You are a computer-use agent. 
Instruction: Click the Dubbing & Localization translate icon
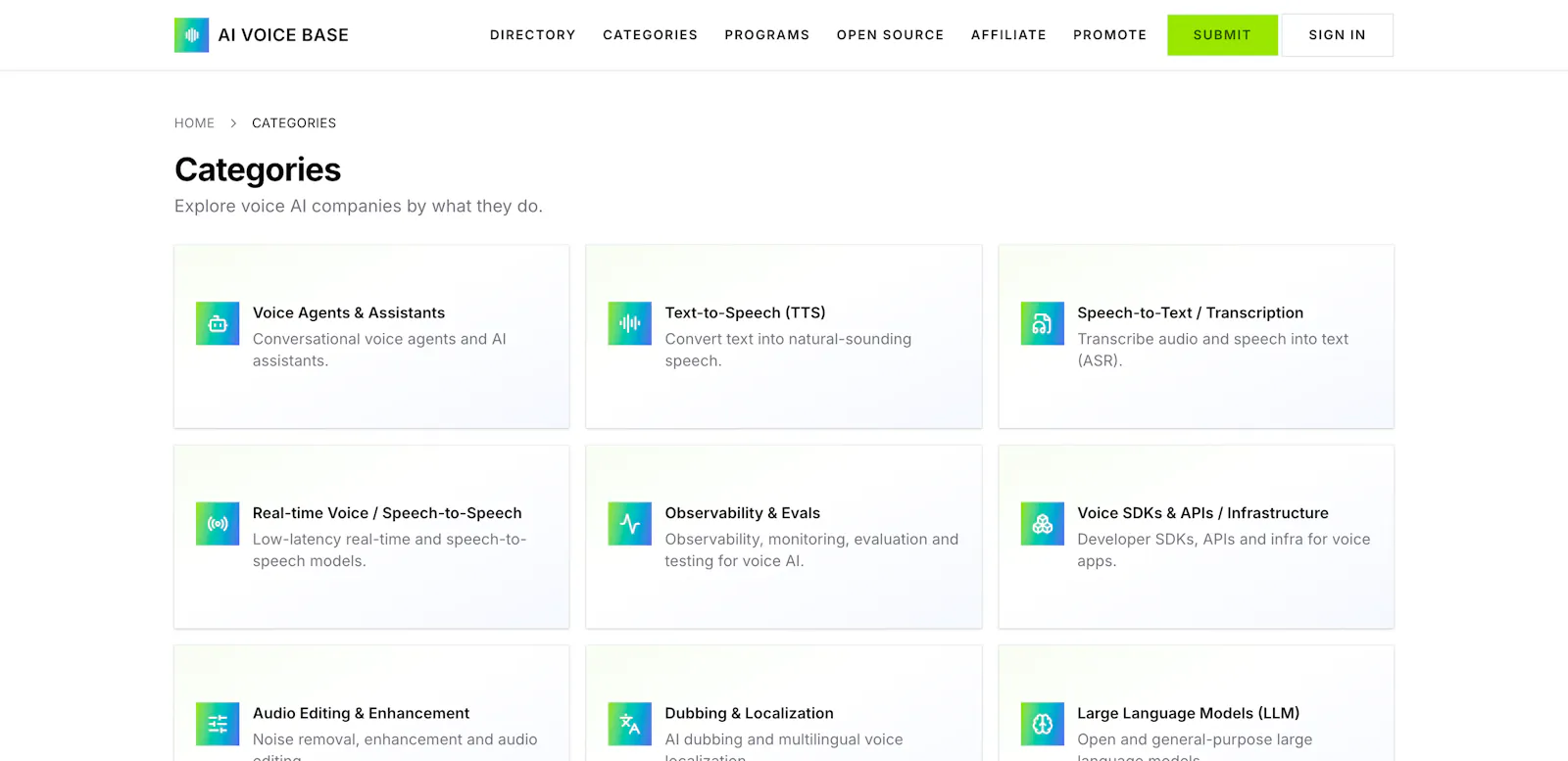tap(629, 725)
